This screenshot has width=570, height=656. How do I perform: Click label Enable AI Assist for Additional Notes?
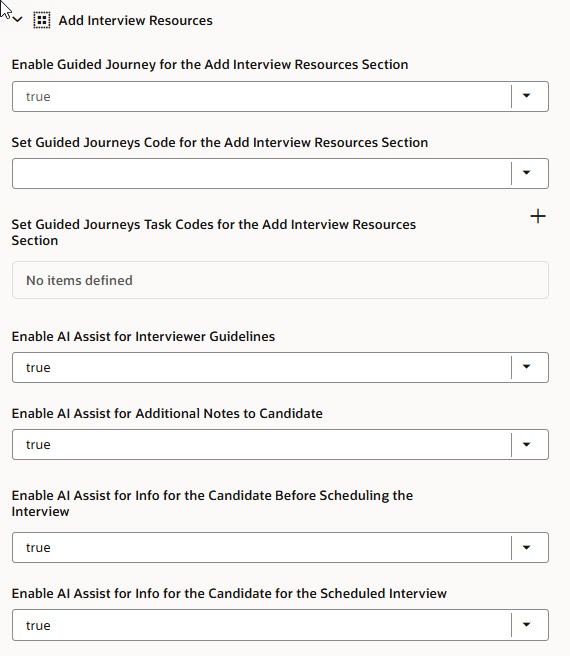(x=167, y=413)
